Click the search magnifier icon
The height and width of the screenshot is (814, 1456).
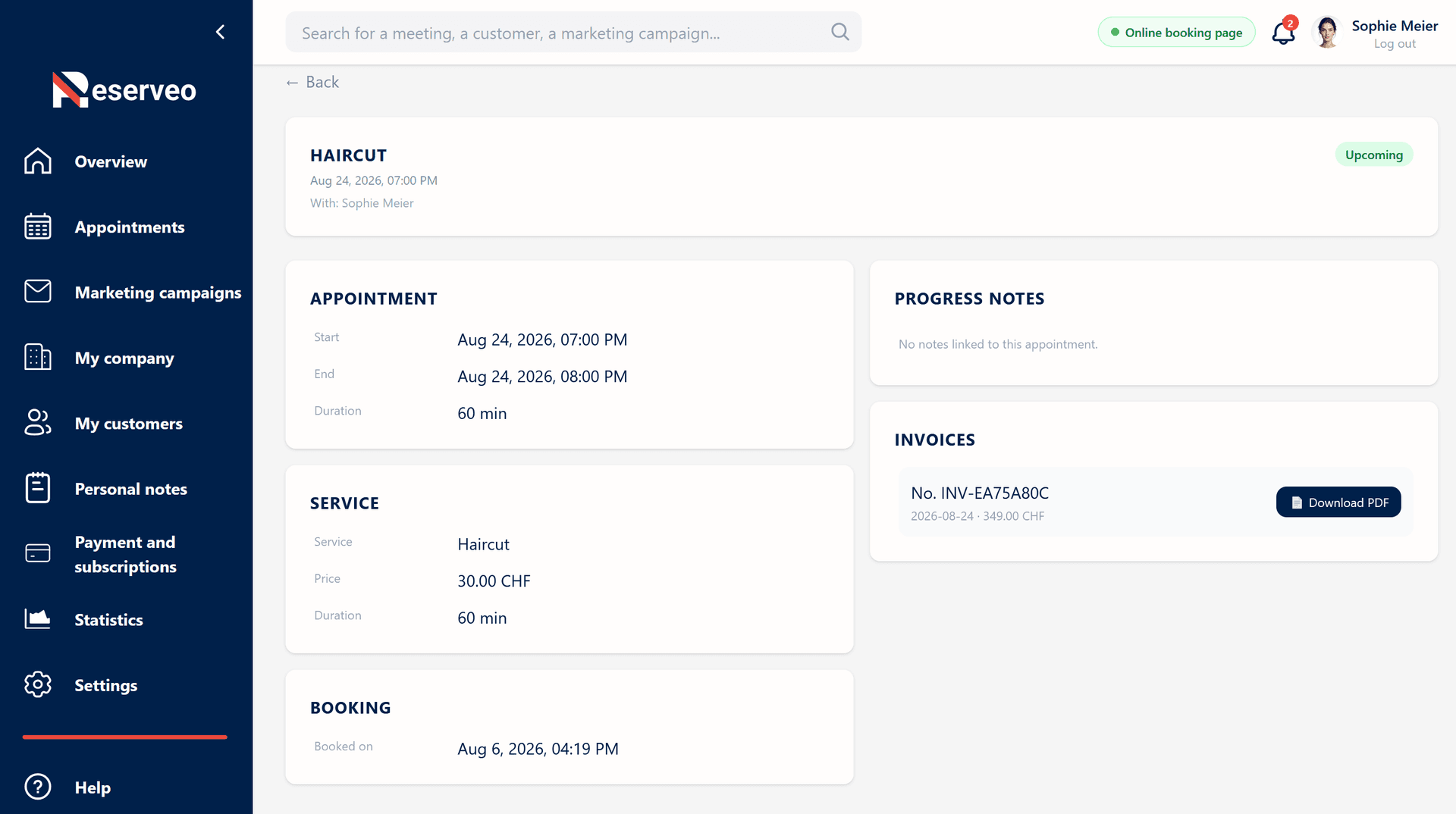coord(840,32)
